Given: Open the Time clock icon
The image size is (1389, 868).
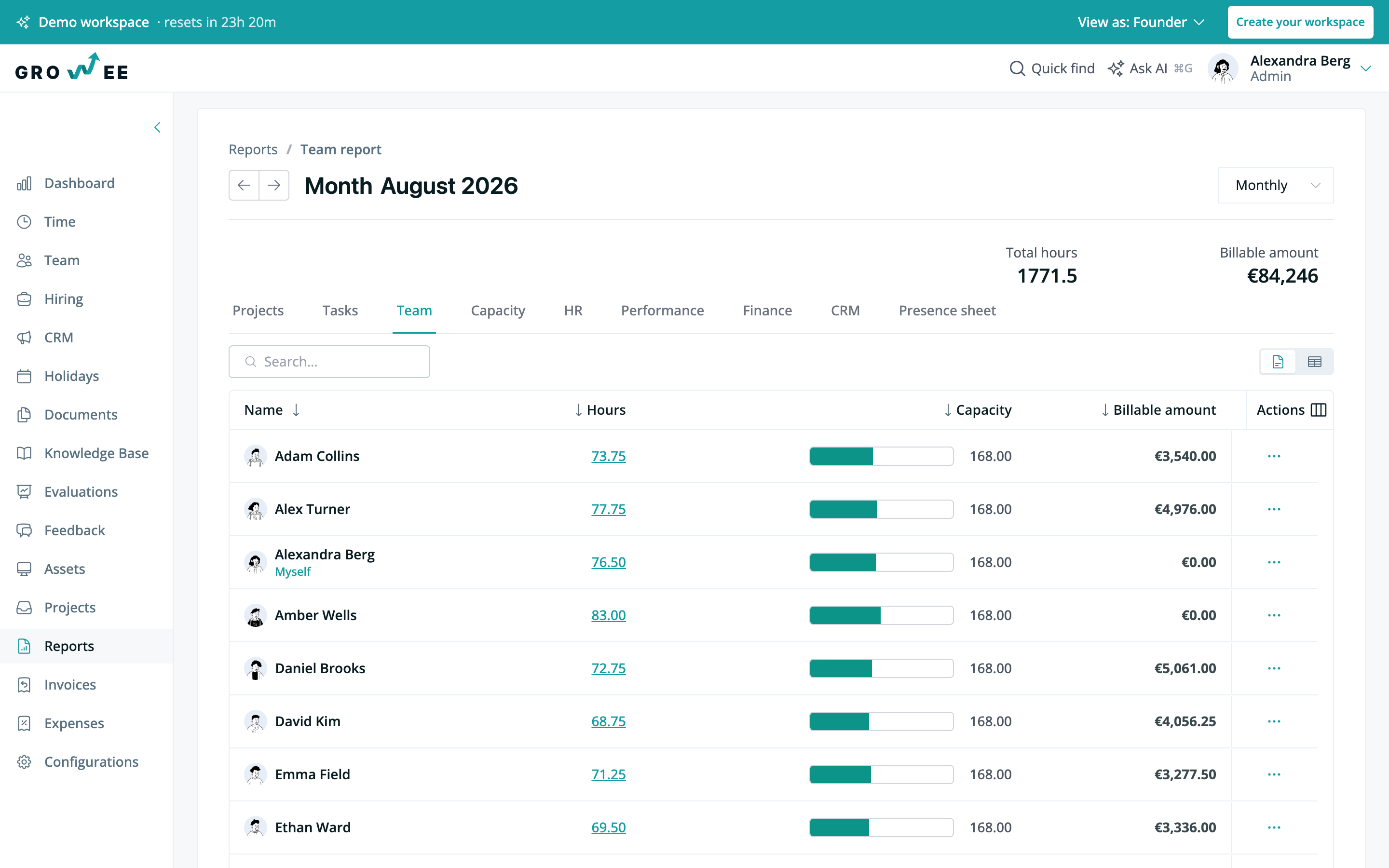Looking at the screenshot, I should coord(24,222).
